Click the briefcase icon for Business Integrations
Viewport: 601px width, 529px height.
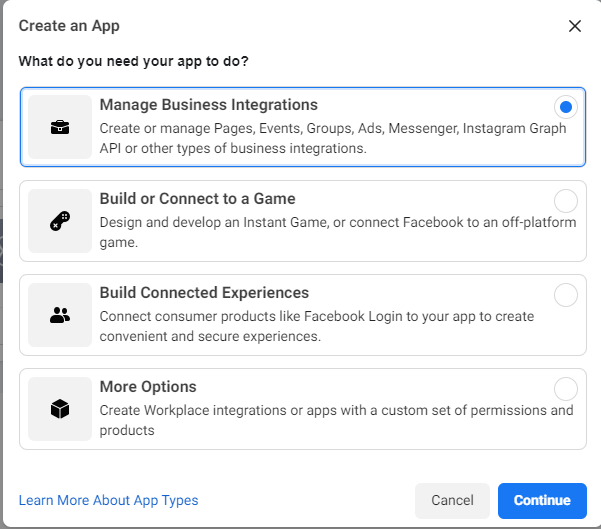click(x=60, y=127)
